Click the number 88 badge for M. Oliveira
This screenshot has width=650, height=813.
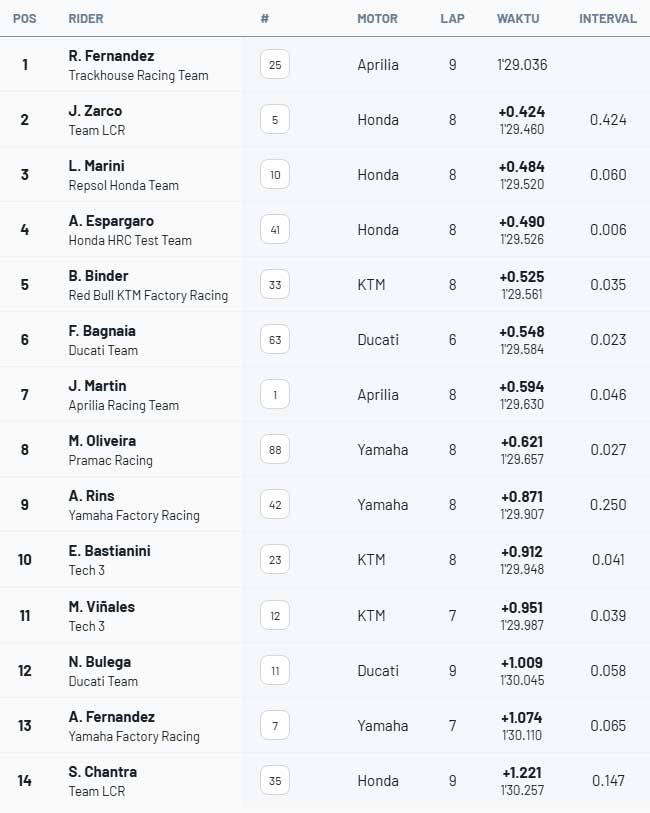275,450
